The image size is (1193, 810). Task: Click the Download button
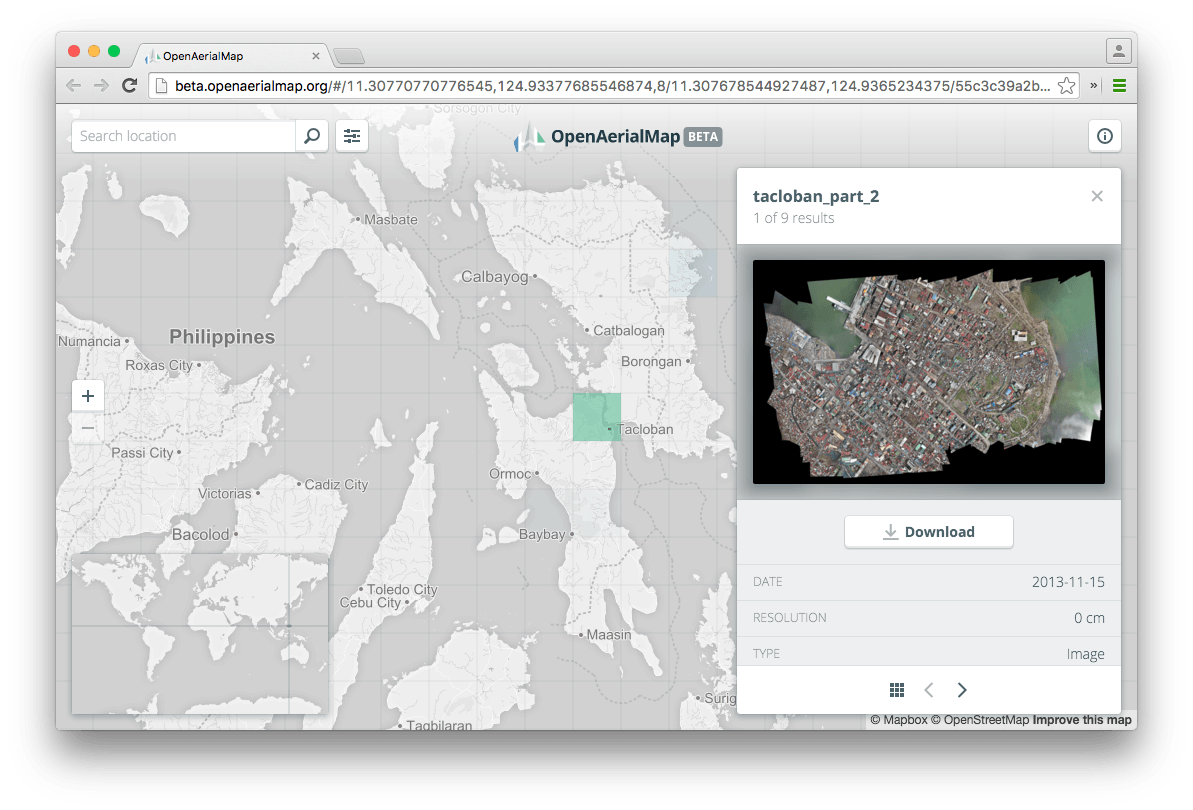(x=928, y=532)
